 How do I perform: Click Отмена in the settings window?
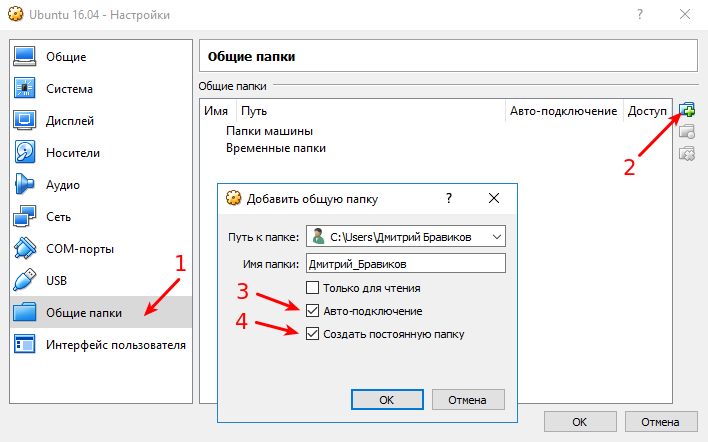[661, 422]
